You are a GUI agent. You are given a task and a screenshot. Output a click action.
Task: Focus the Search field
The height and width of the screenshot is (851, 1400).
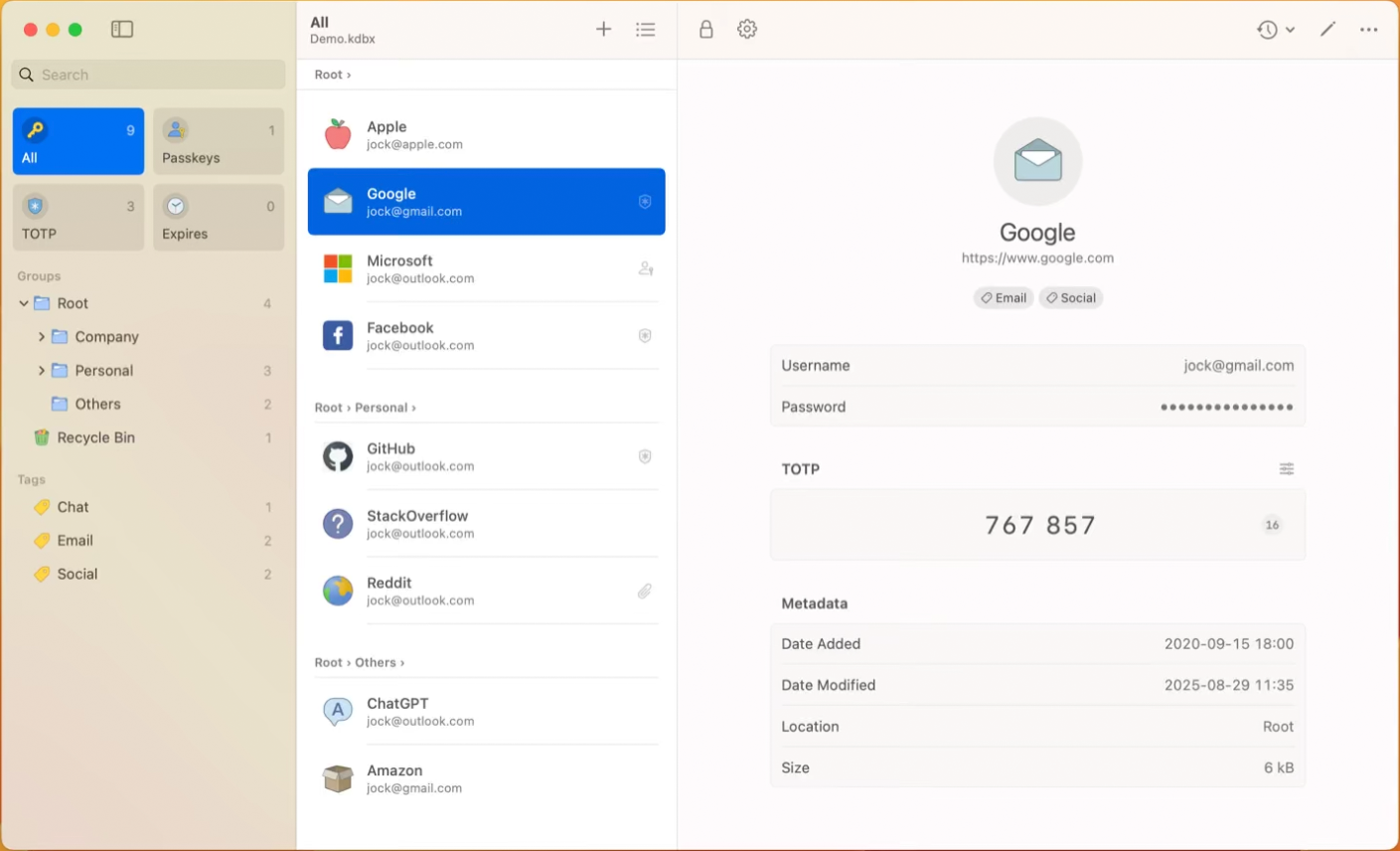(148, 75)
